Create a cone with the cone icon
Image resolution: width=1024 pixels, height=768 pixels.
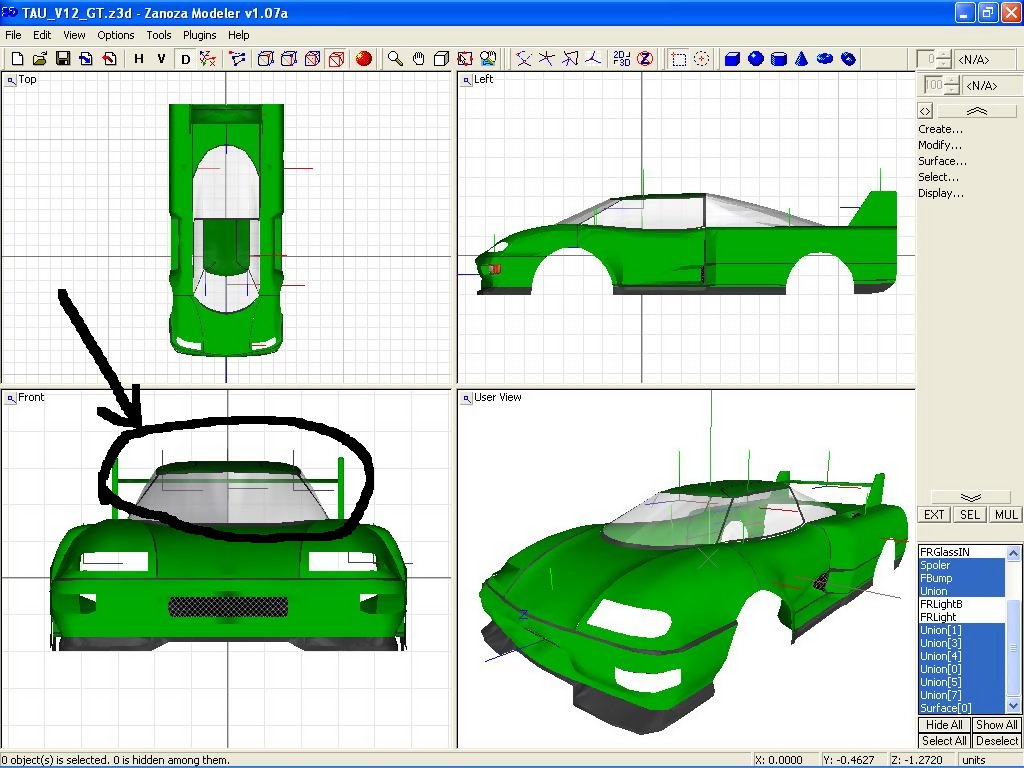point(802,59)
